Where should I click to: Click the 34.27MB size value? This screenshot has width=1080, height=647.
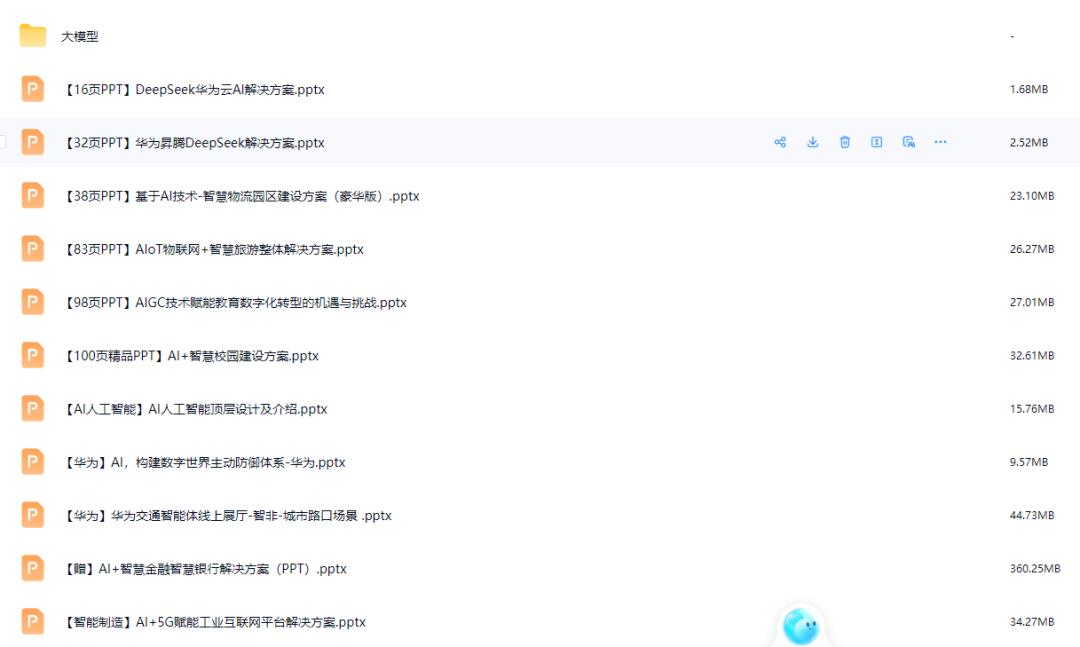pos(1032,622)
